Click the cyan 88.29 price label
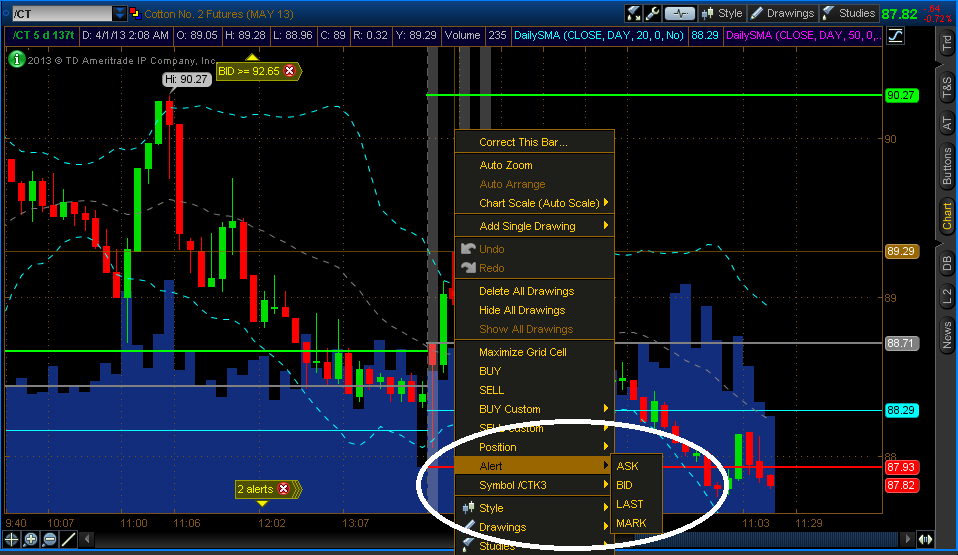 tap(901, 410)
